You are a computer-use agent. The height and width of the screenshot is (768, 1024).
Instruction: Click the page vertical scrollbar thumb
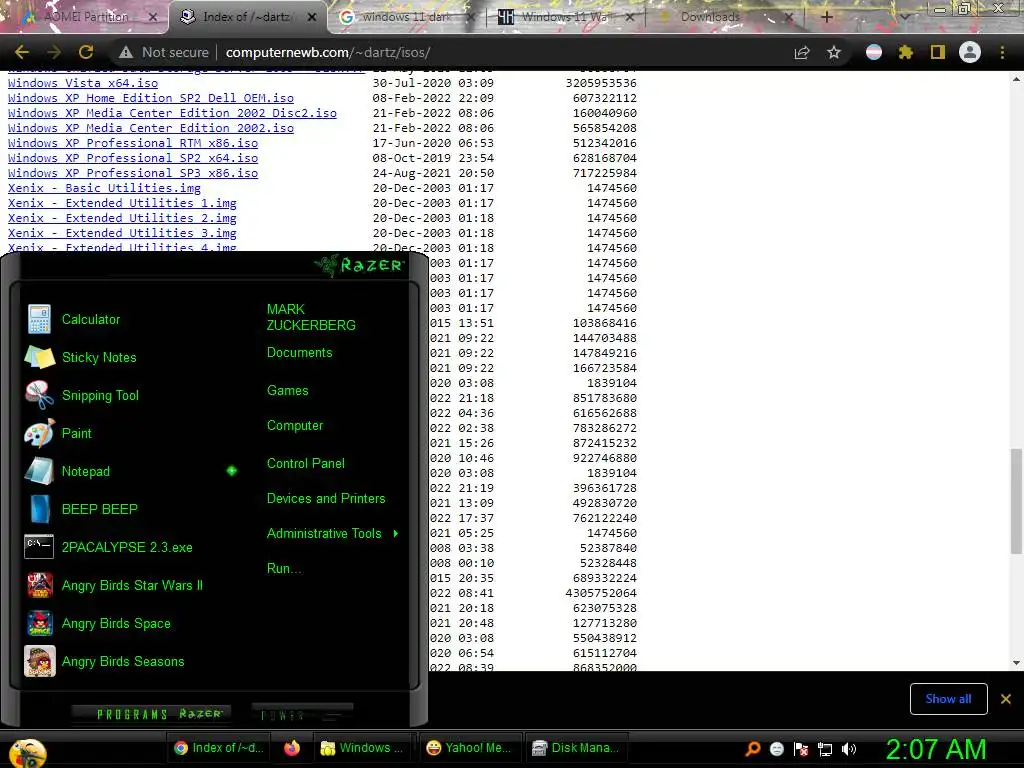pyautogui.click(x=1016, y=500)
